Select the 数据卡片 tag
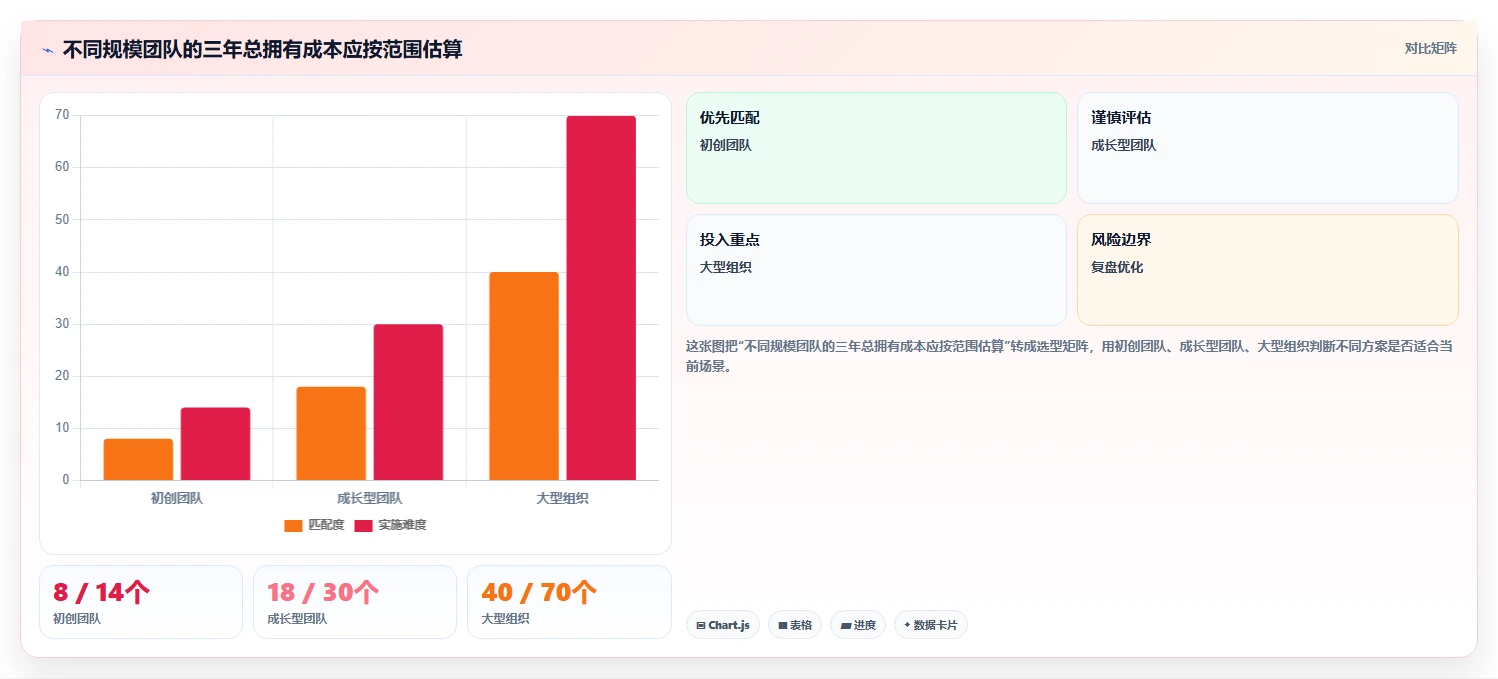 tap(931, 625)
